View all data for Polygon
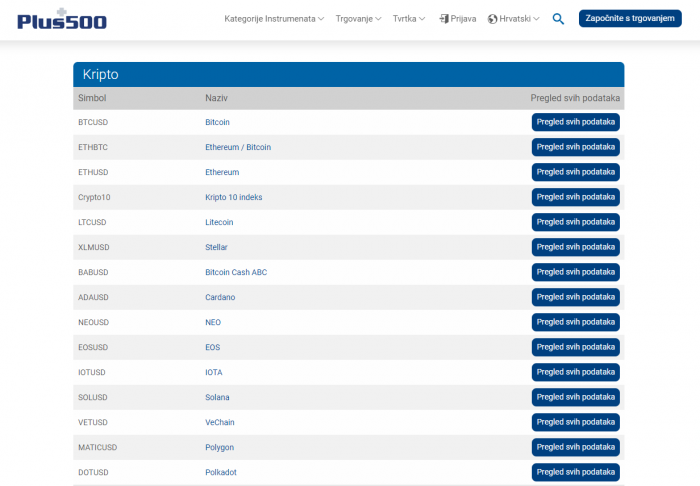 (x=575, y=447)
